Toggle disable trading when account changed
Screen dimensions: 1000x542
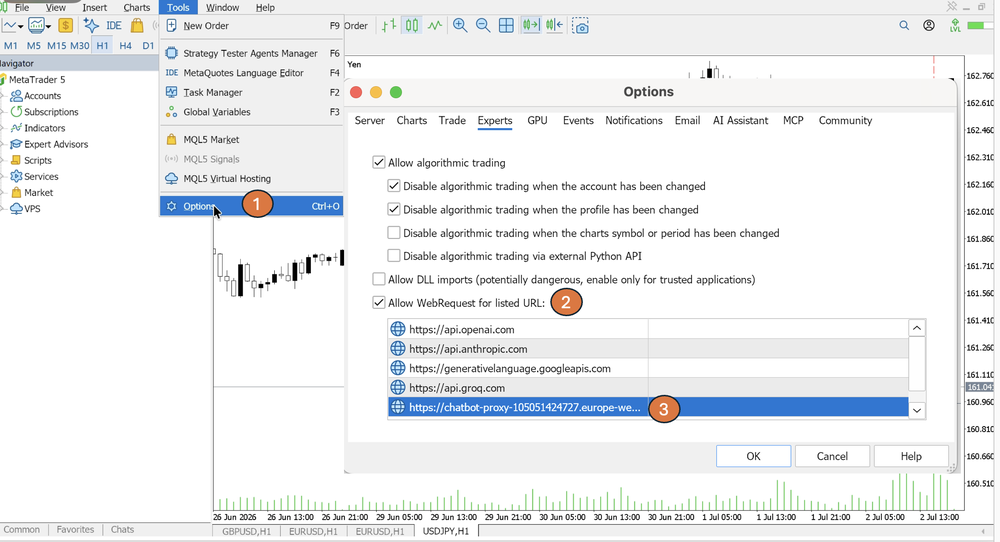pos(393,186)
